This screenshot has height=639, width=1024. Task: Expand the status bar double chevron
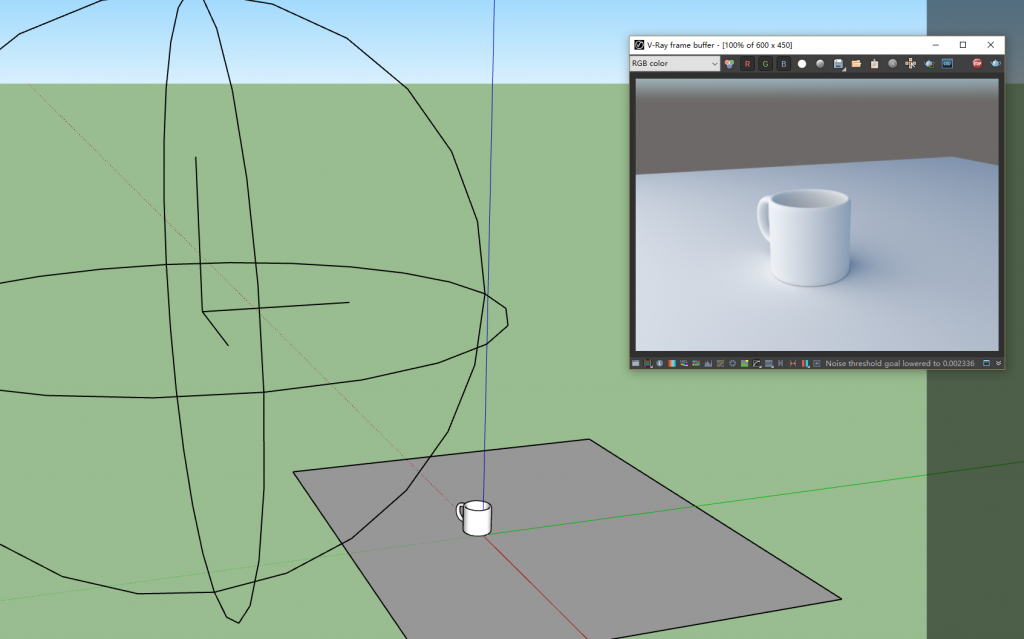998,363
